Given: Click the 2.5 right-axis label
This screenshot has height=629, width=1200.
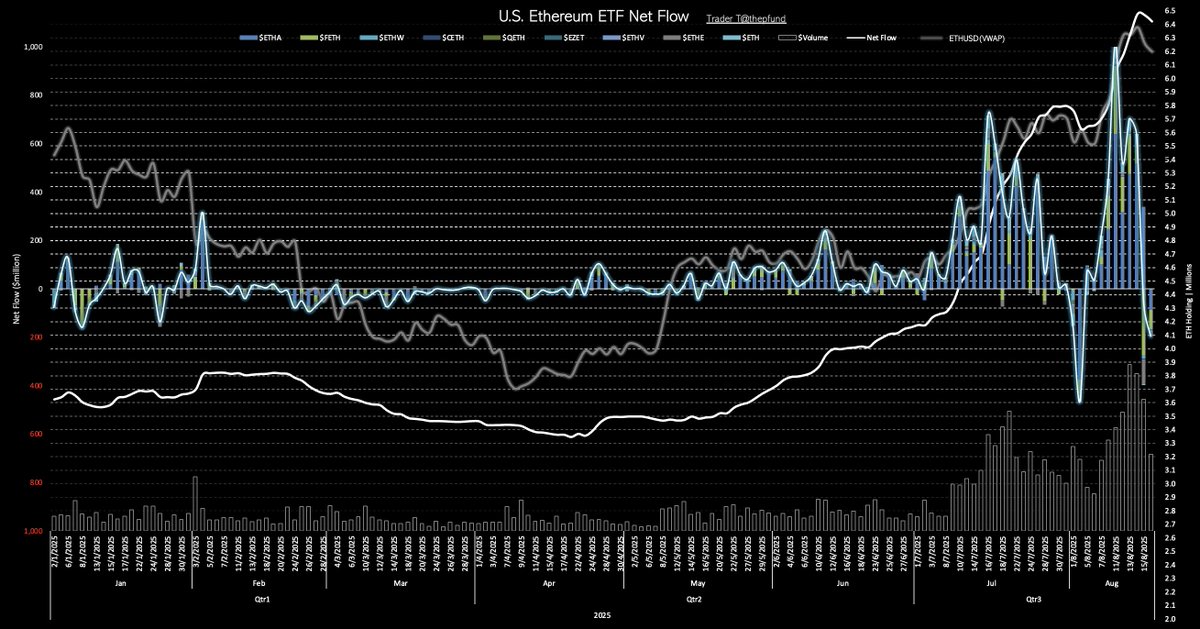Looking at the screenshot, I should pyautogui.click(x=1171, y=551).
